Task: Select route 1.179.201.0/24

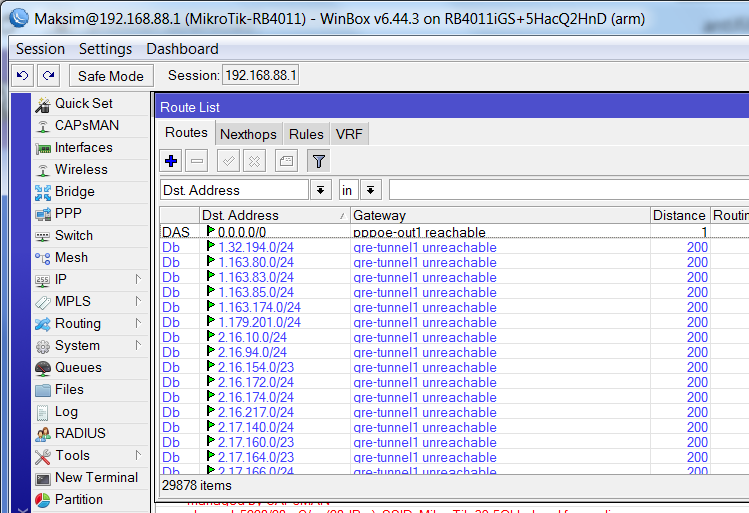Action: click(454, 322)
